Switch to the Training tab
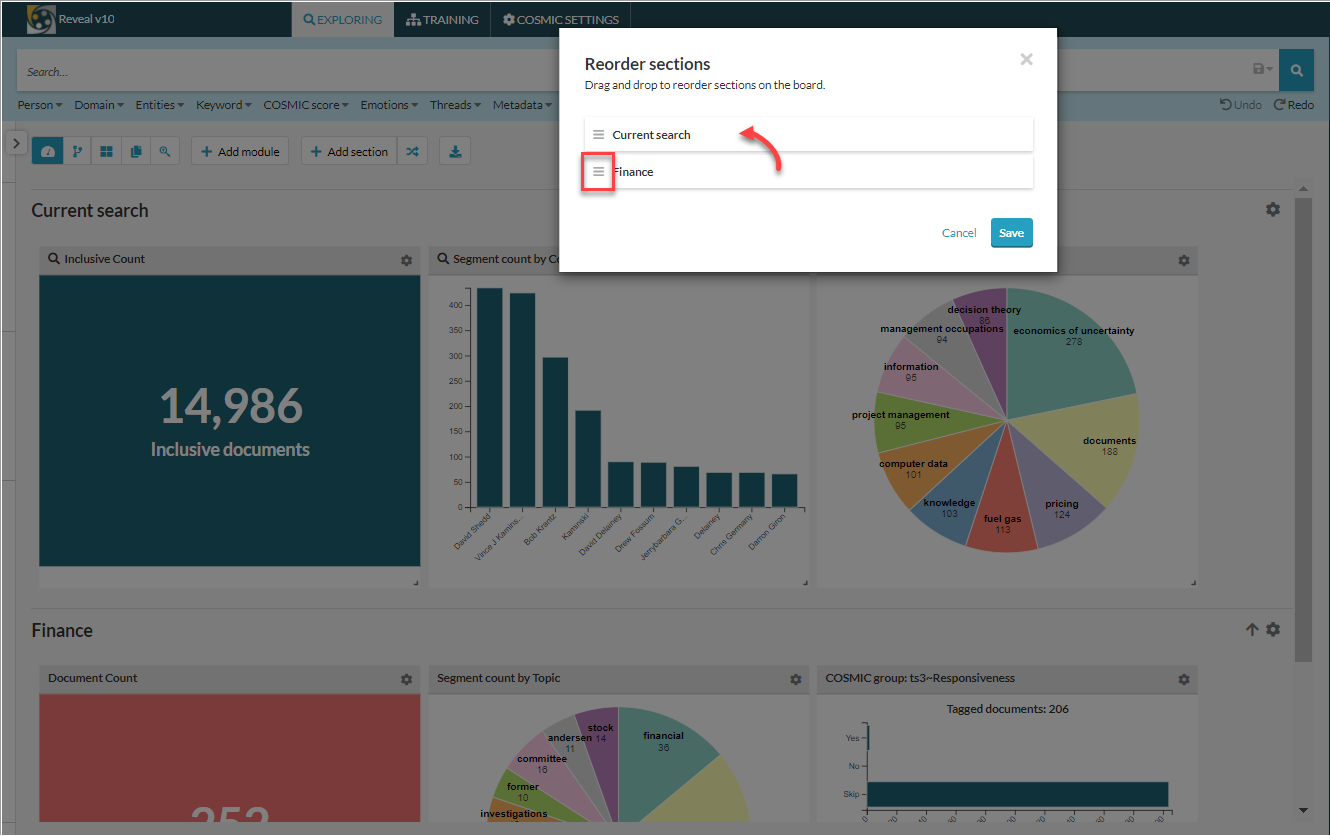The width and height of the screenshot is (1330, 836). 442,20
